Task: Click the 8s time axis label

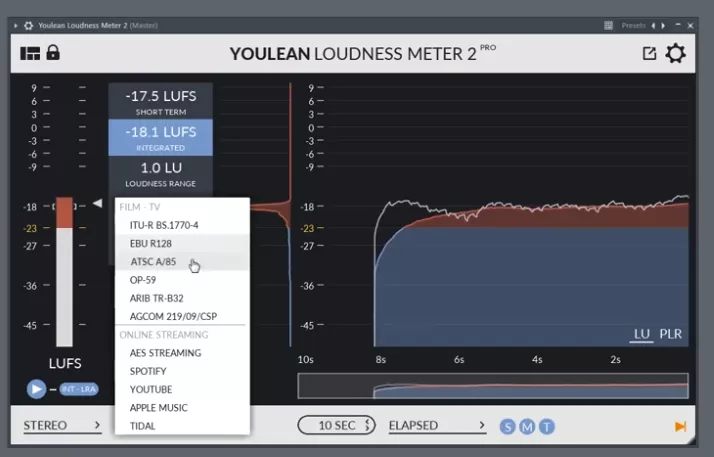Action: point(381,360)
